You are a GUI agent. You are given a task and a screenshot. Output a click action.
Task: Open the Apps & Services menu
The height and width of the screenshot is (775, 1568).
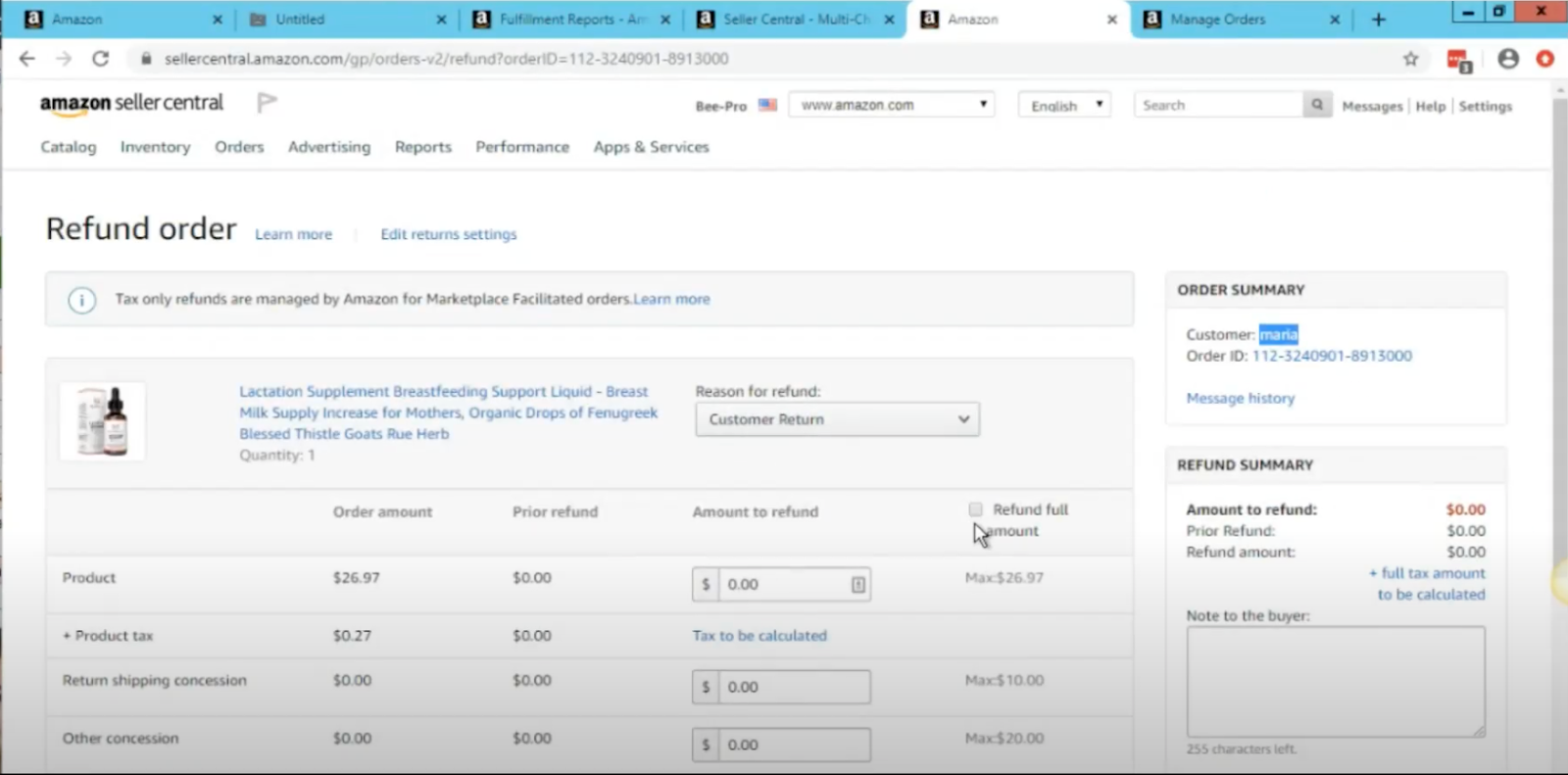click(651, 147)
